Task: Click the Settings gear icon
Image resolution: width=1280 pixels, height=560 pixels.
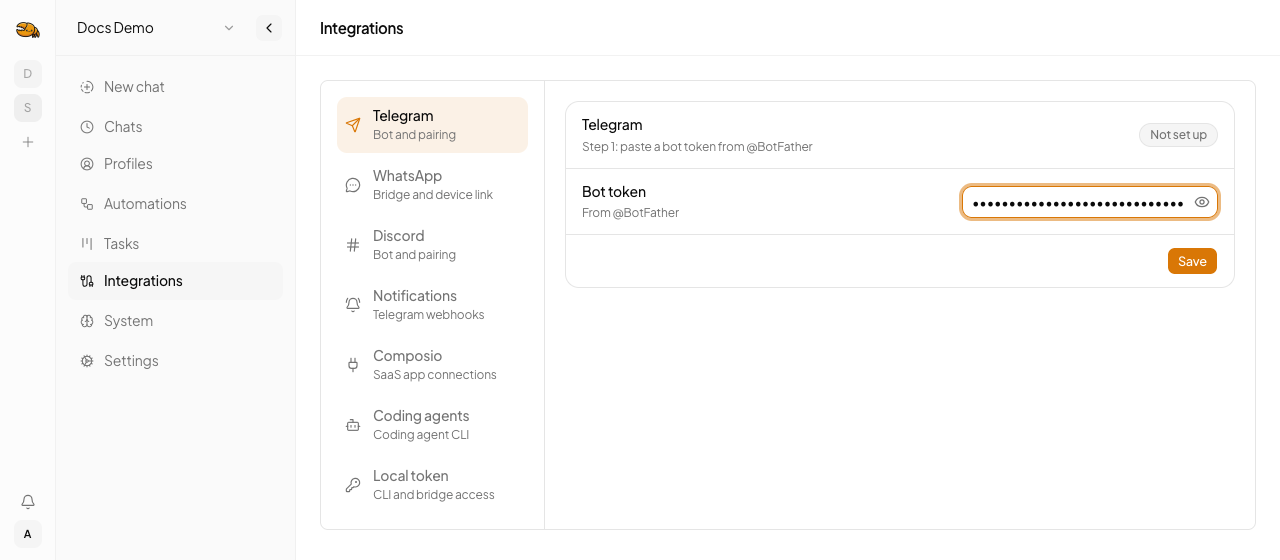Action: (x=87, y=361)
